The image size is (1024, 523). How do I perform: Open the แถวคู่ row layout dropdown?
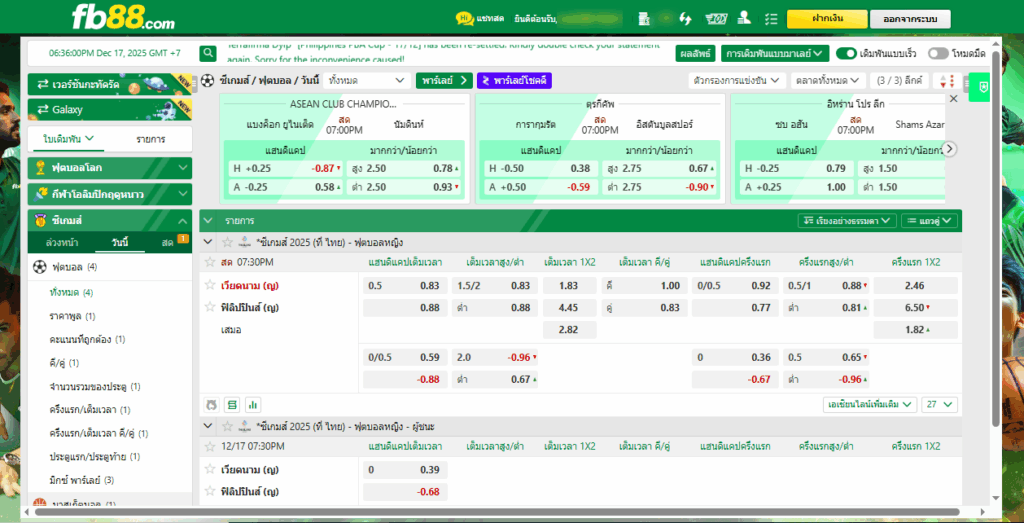pos(929,221)
